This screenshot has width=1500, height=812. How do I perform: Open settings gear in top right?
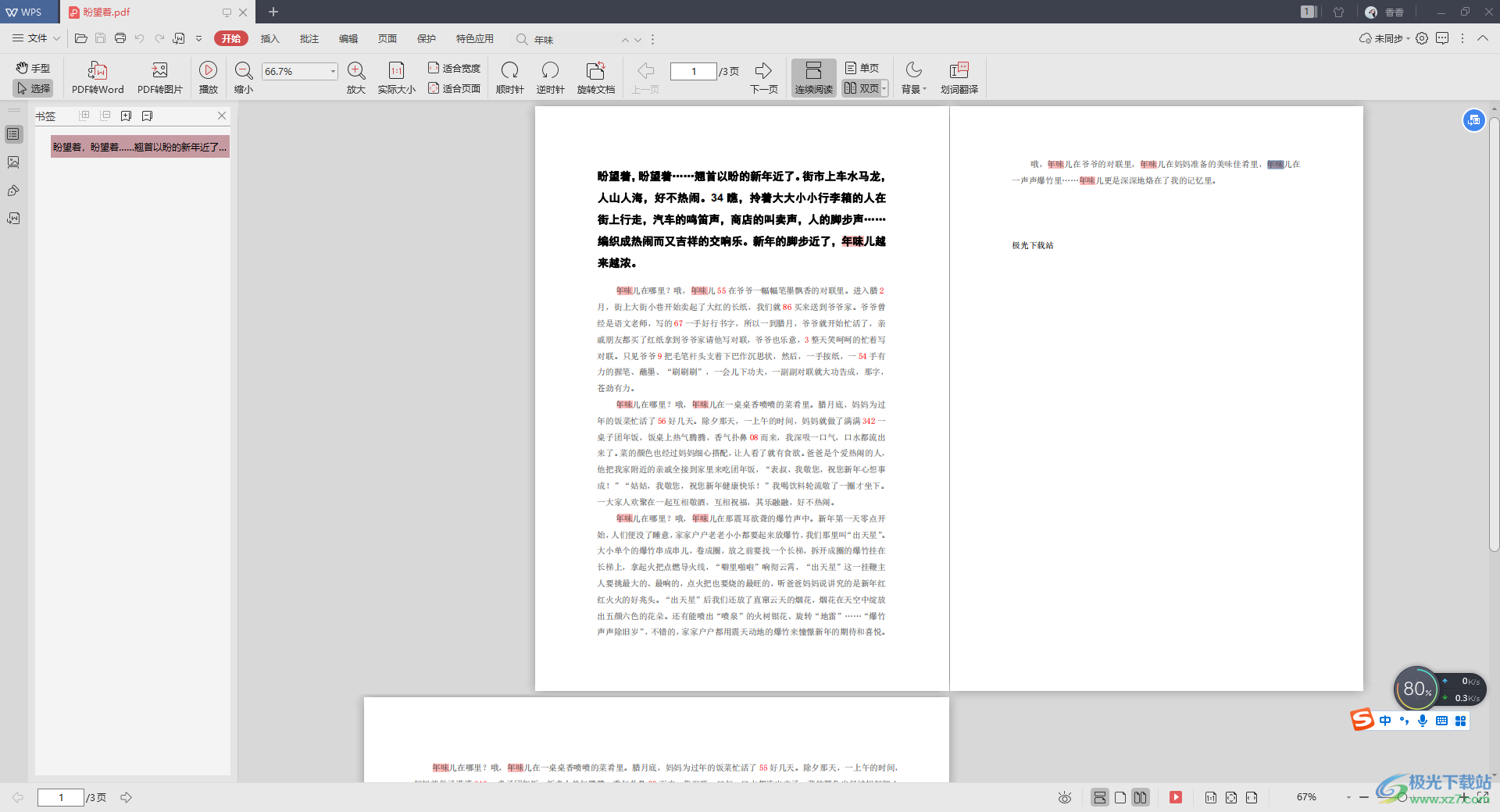click(1422, 38)
